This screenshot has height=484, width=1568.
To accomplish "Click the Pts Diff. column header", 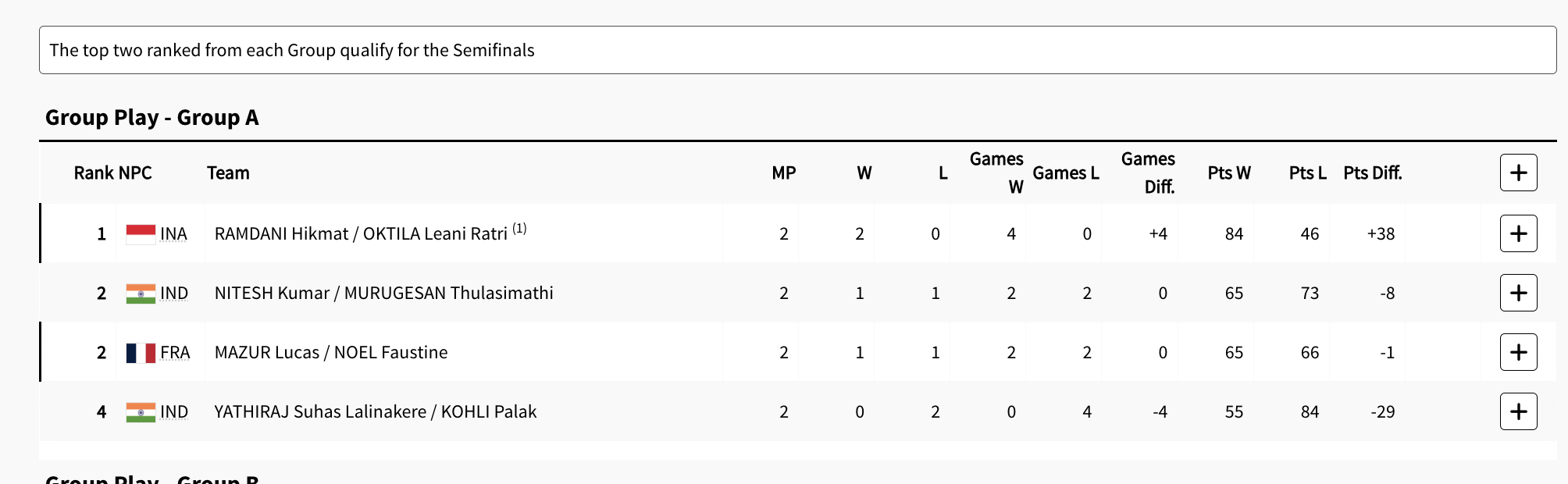I will pyautogui.click(x=1372, y=173).
